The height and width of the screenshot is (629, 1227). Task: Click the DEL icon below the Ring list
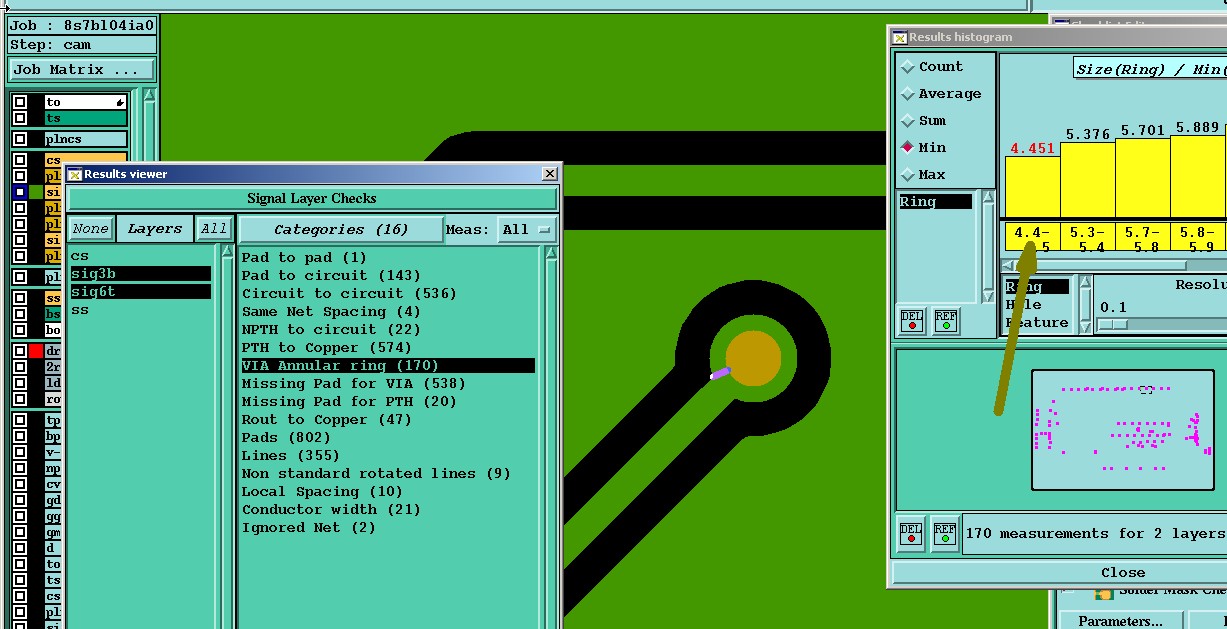(x=912, y=321)
